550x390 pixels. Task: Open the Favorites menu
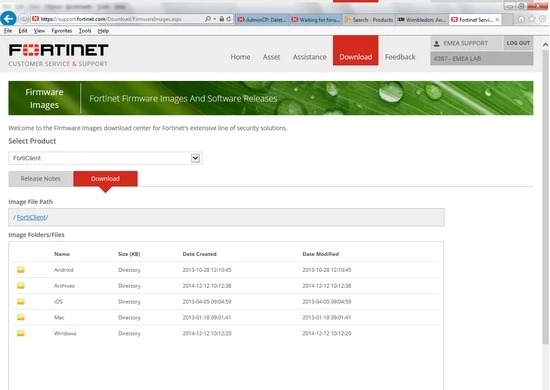coord(62,31)
